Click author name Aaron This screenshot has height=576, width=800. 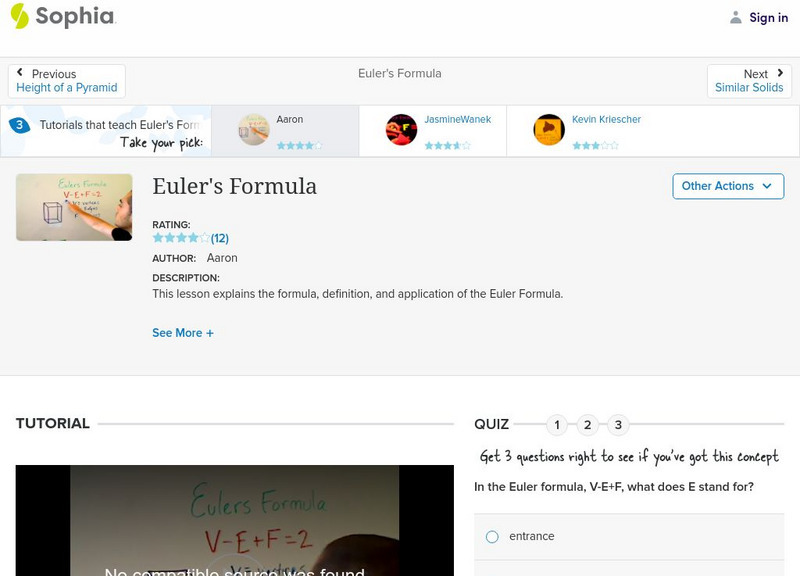coord(222,257)
